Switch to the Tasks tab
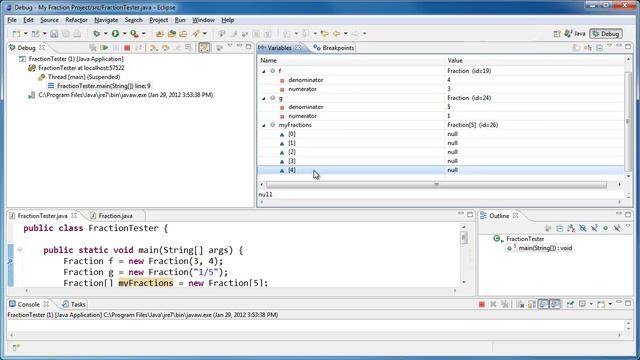The image size is (640, 360). 73,304
